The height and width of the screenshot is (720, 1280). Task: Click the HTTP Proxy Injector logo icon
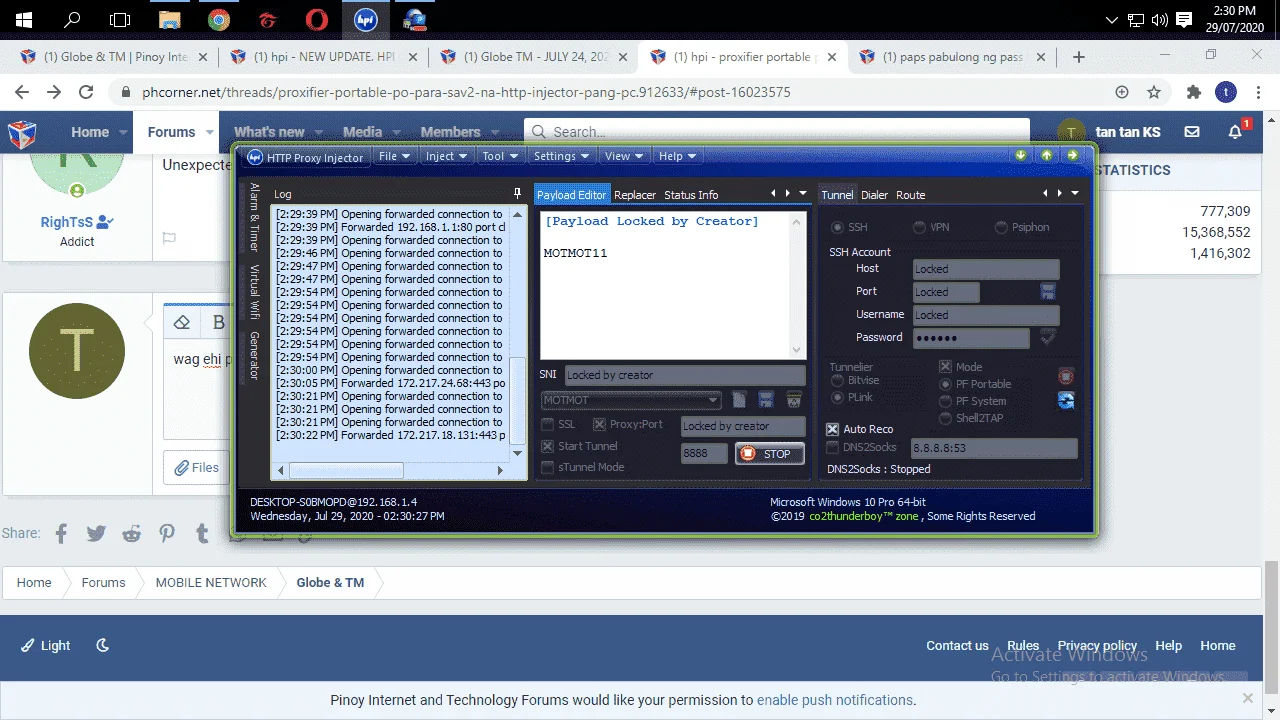click(x=255, y=157)
